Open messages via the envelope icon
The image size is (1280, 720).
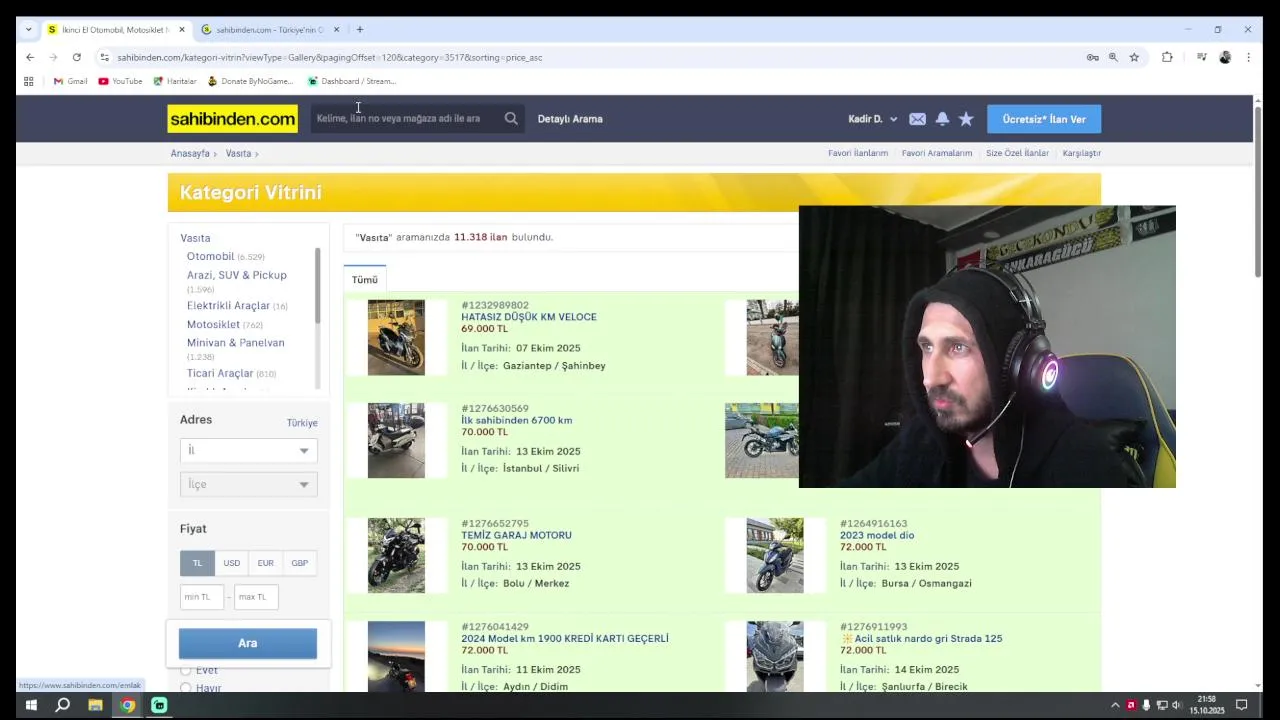tap(917, 119)
